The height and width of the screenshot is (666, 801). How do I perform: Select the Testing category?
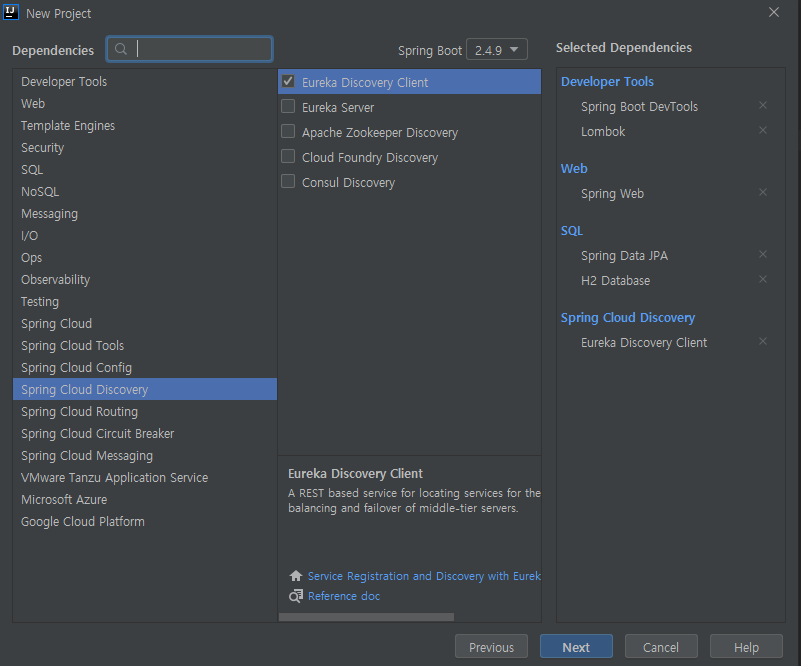pos(145,301)
